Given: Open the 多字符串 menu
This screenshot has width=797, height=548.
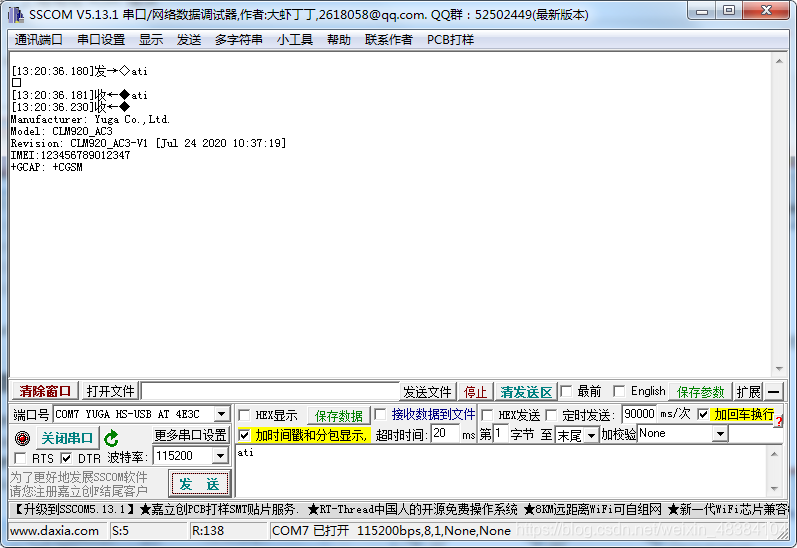Looking at the screenshot, I should pos(238,40).
